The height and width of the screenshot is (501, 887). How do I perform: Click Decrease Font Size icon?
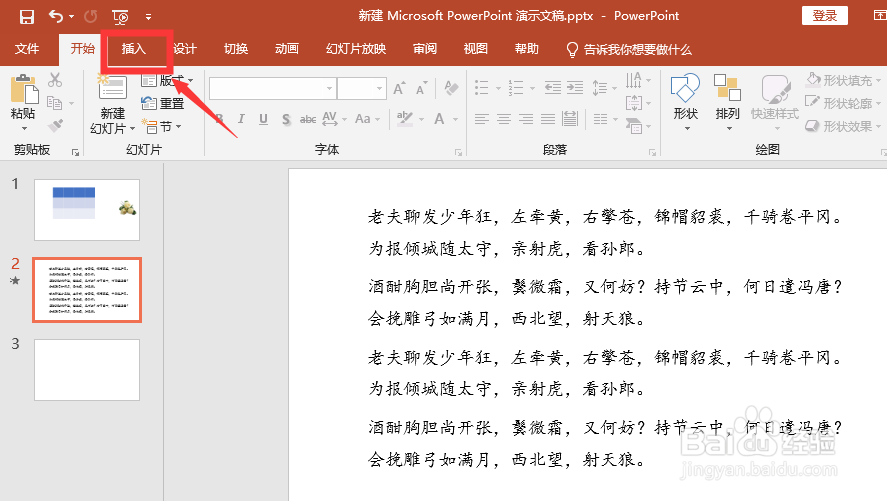[421, 89]
